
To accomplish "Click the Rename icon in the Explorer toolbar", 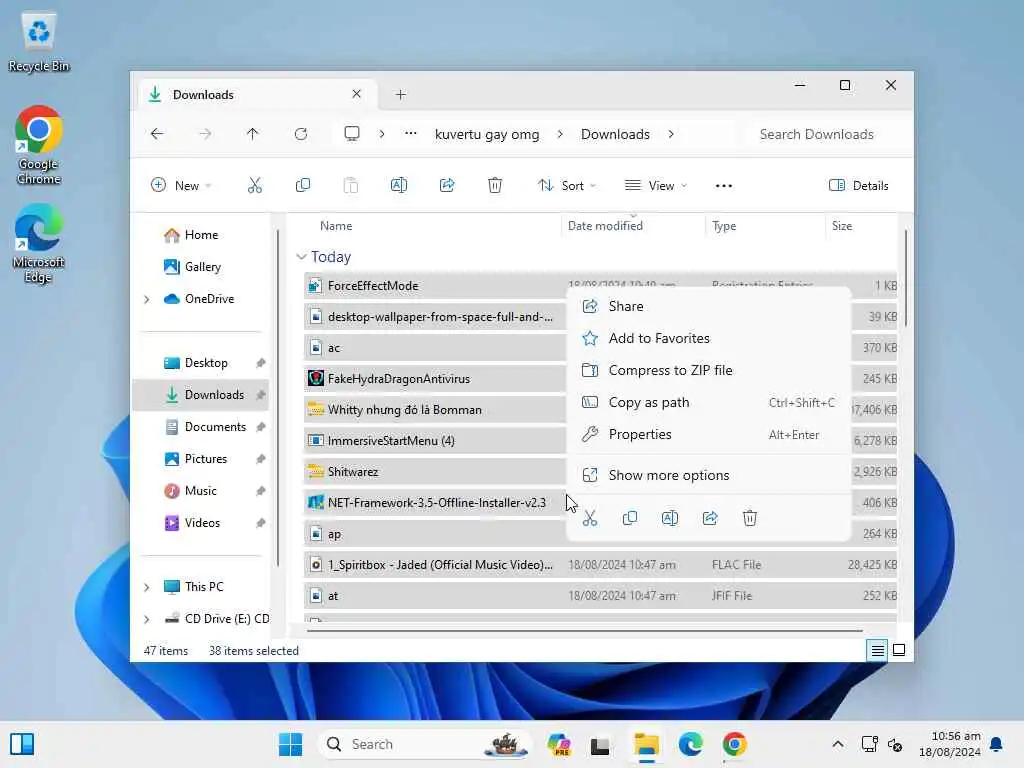I will 398,185.
